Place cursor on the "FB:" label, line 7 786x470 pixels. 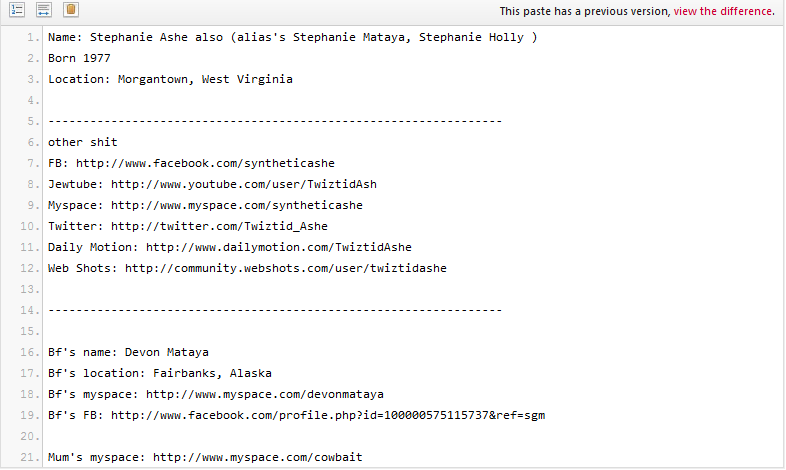(x=58, y=163)
